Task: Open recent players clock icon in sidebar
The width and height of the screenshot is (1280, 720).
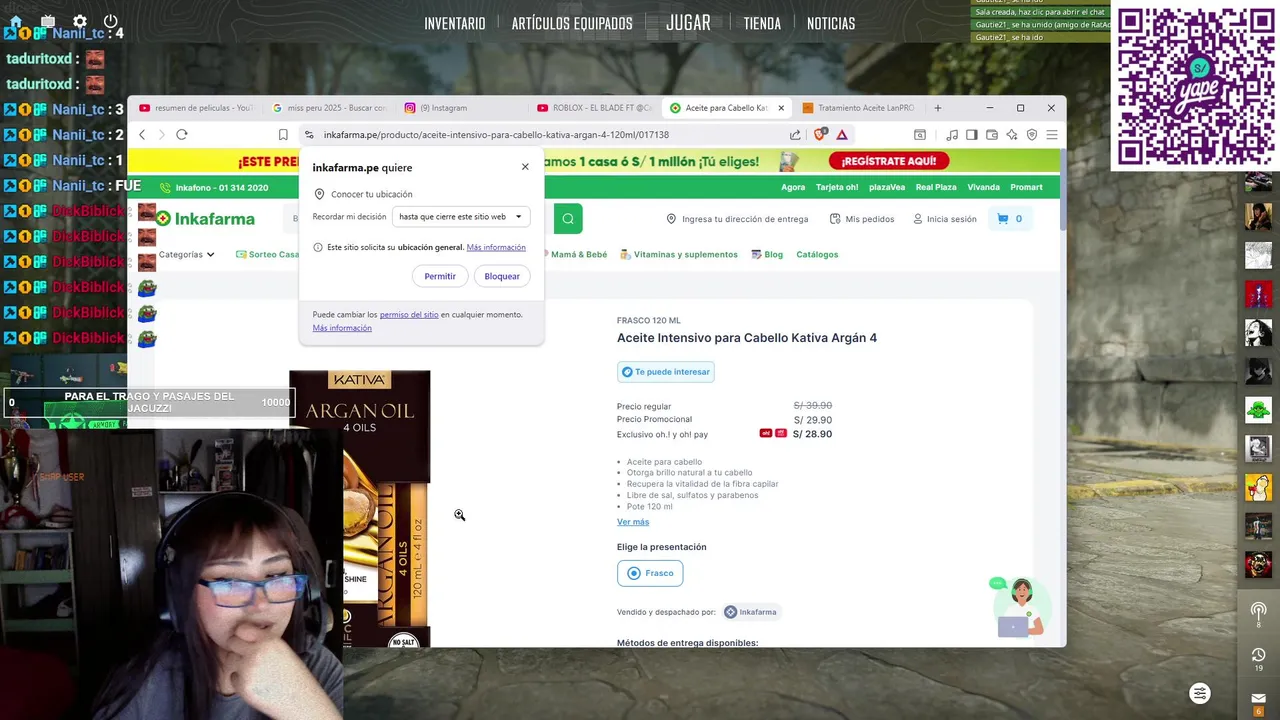Action: (1258, 655)
